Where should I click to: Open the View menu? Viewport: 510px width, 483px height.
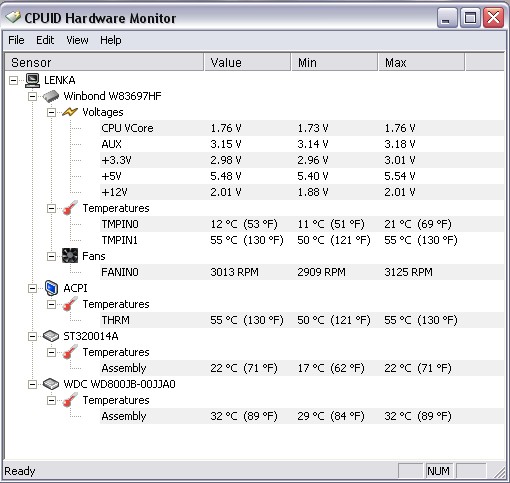click(x=77, y=40)
